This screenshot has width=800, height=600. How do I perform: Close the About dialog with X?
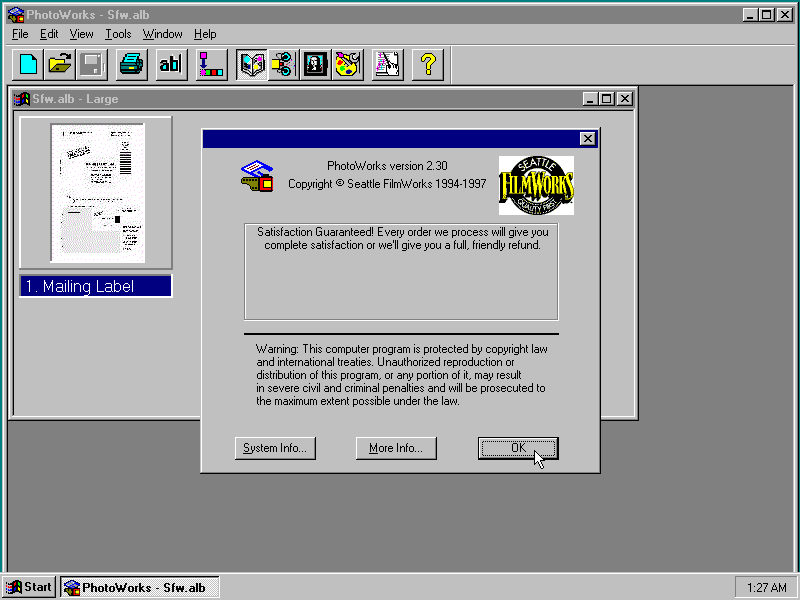point(588,139)
